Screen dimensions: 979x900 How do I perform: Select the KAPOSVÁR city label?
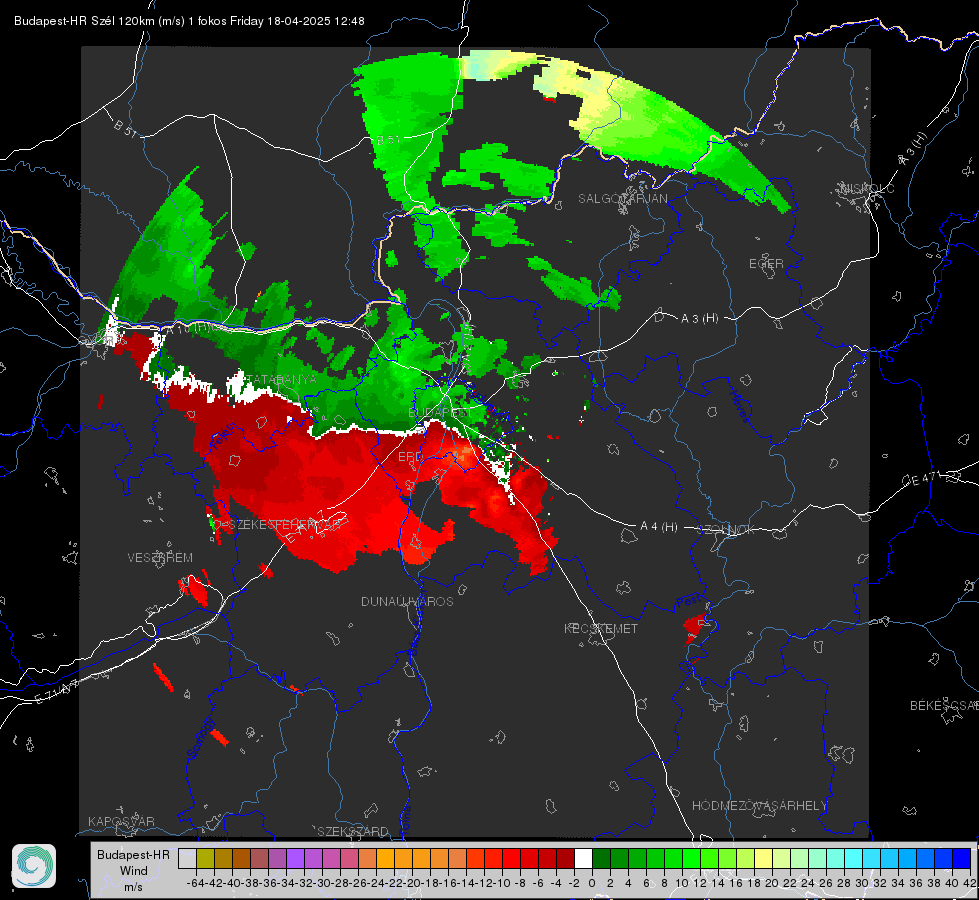pos(121,821)
